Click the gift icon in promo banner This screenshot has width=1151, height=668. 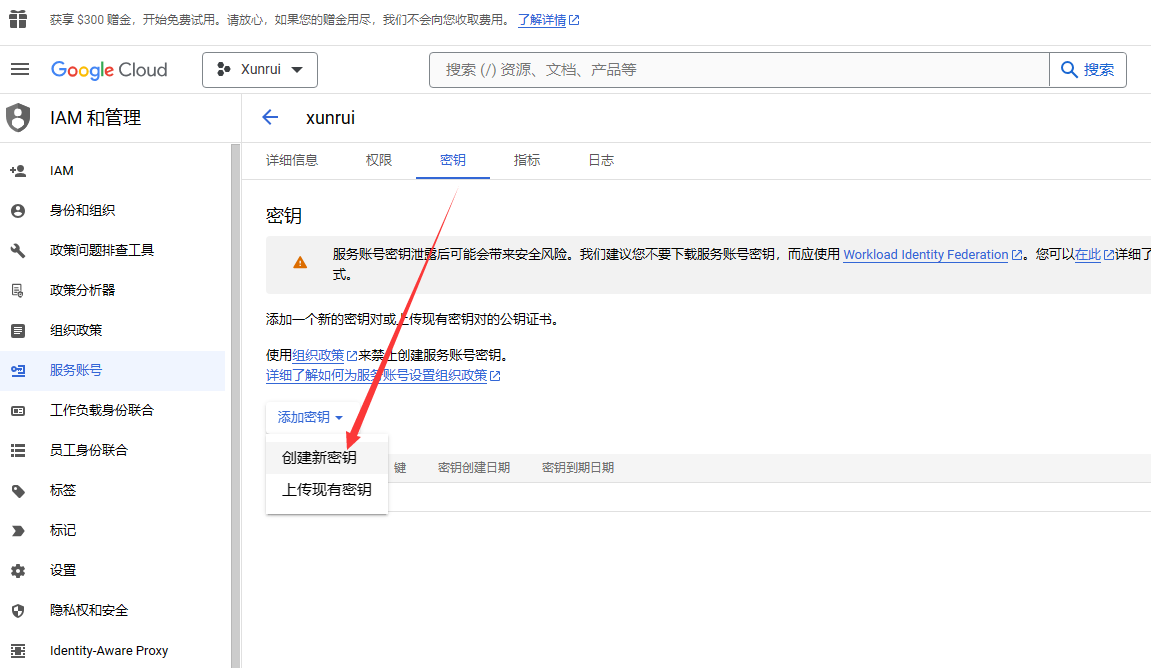[18, 19]
